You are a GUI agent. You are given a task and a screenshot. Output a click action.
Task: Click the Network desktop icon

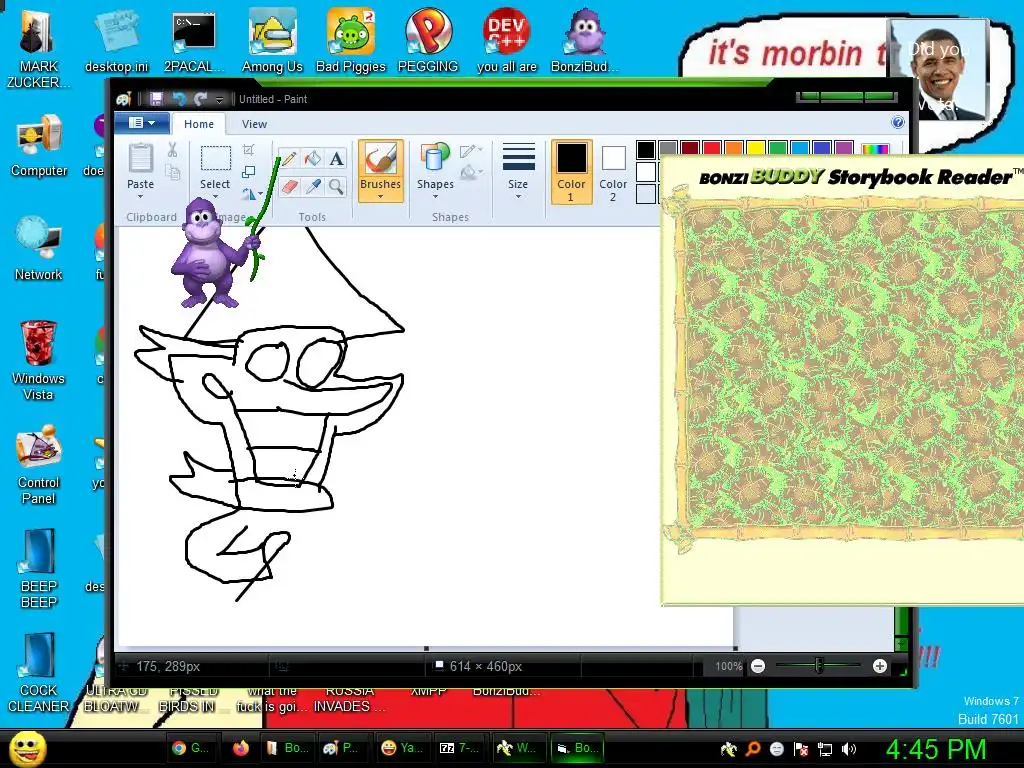tap(39, 240)
